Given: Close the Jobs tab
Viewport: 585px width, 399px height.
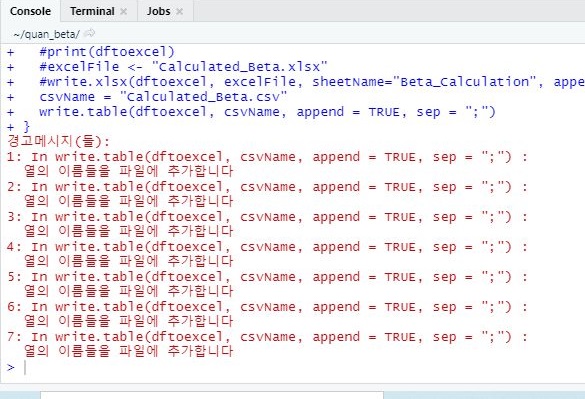Looking at the screenshot, I should point(179,12).
